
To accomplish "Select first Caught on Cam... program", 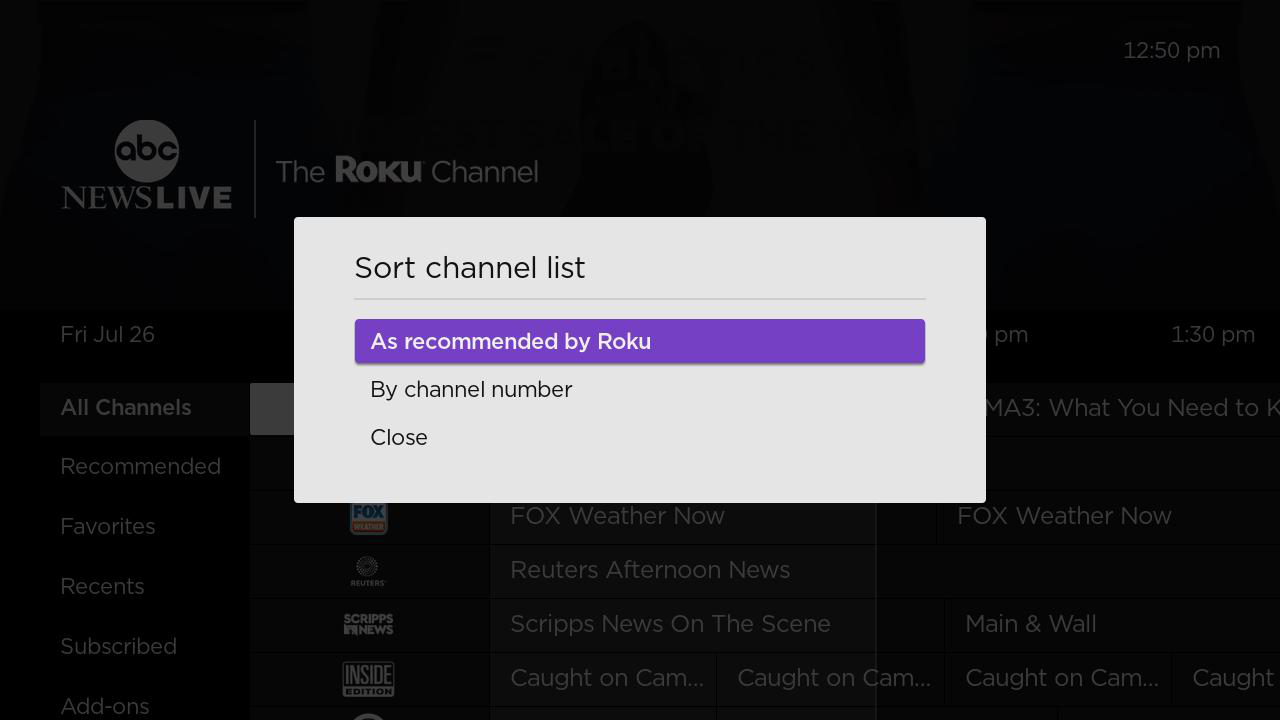I will 603,678.
